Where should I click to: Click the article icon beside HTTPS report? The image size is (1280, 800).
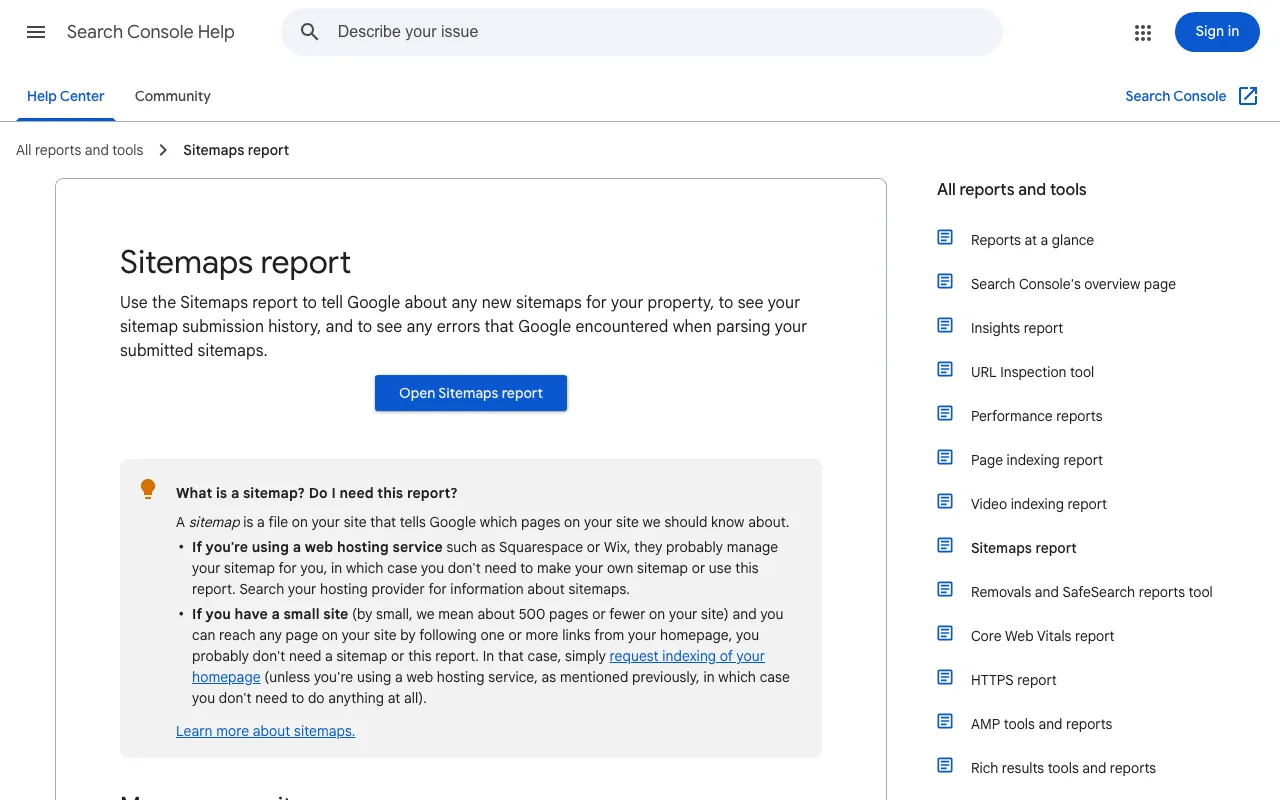pyautogui.click(x=945, y=678)
